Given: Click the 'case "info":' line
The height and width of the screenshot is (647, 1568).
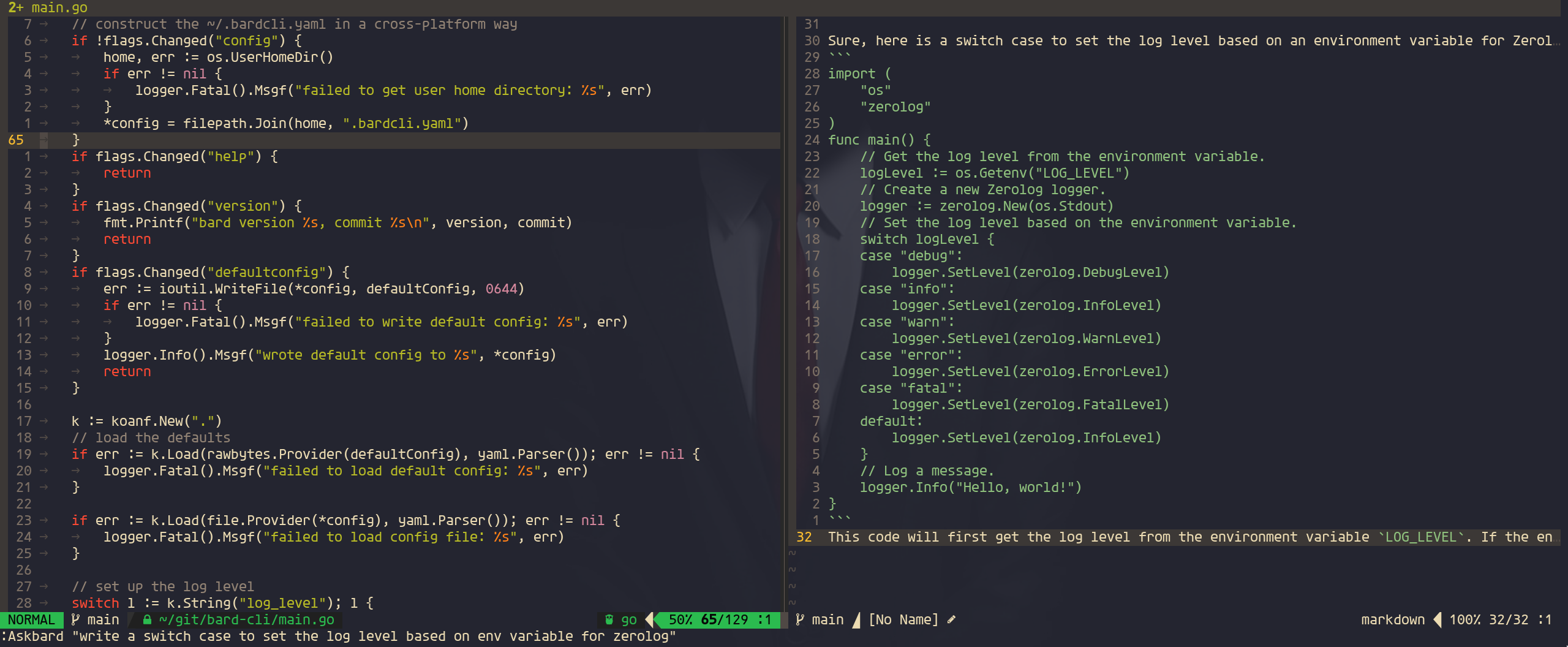Looking at the screenshot, I should pyautogui.click(x=907, y=289).
